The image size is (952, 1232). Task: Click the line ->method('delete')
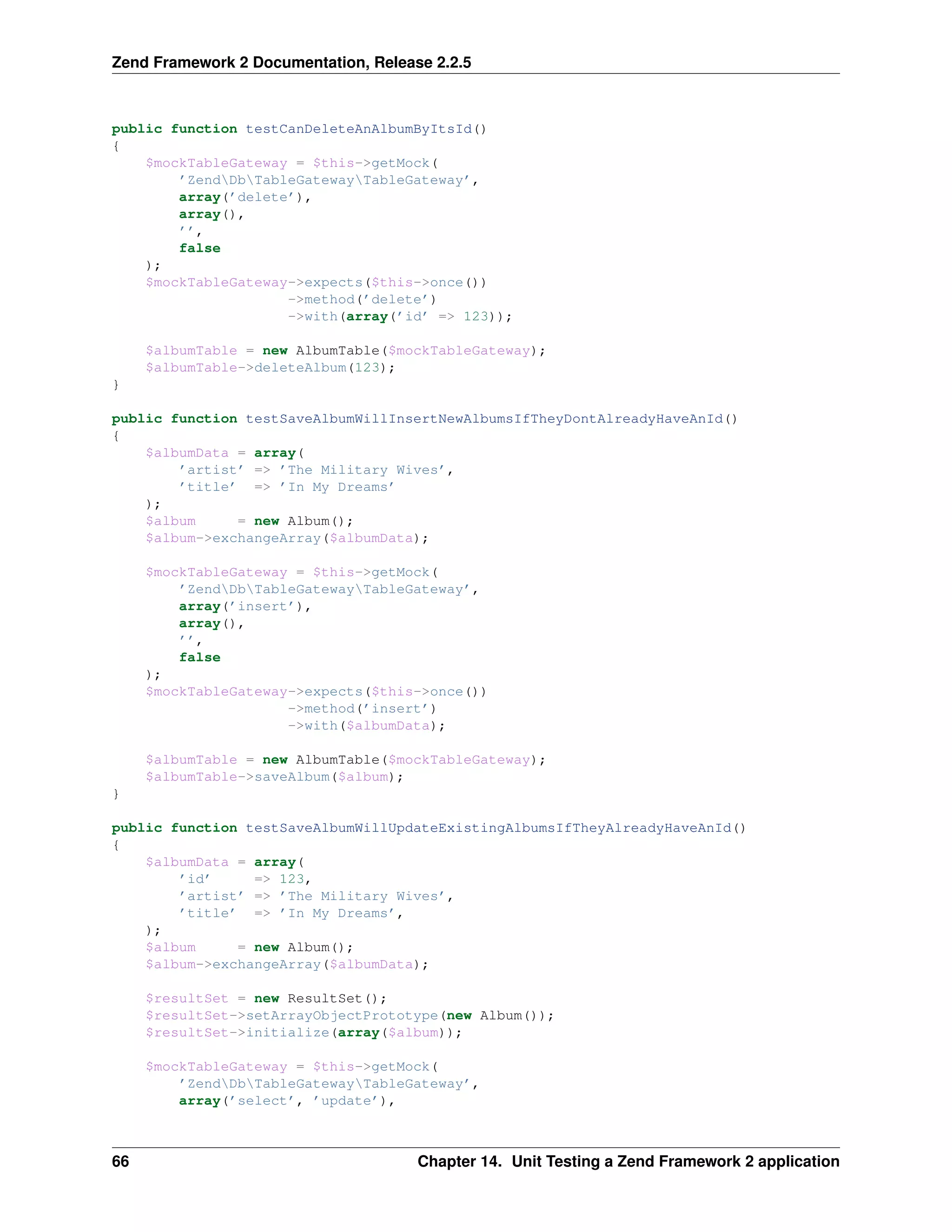pos(362,299)
